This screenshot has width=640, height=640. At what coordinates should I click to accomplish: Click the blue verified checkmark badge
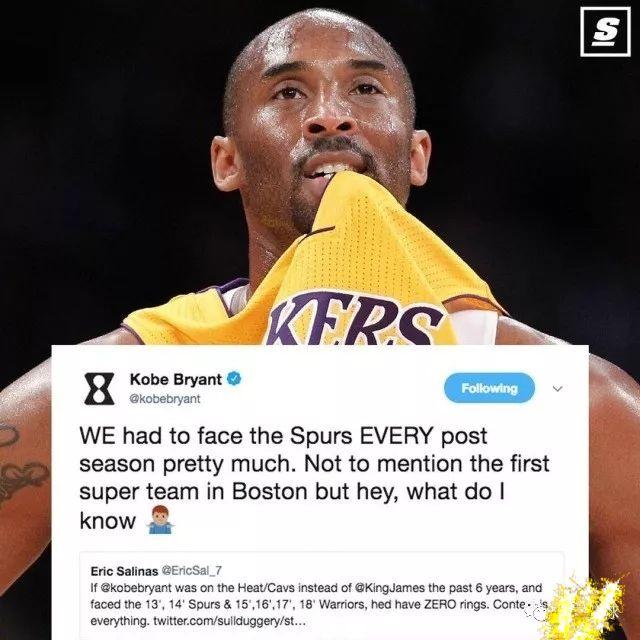pyautogui.click(x=234, y=379)
